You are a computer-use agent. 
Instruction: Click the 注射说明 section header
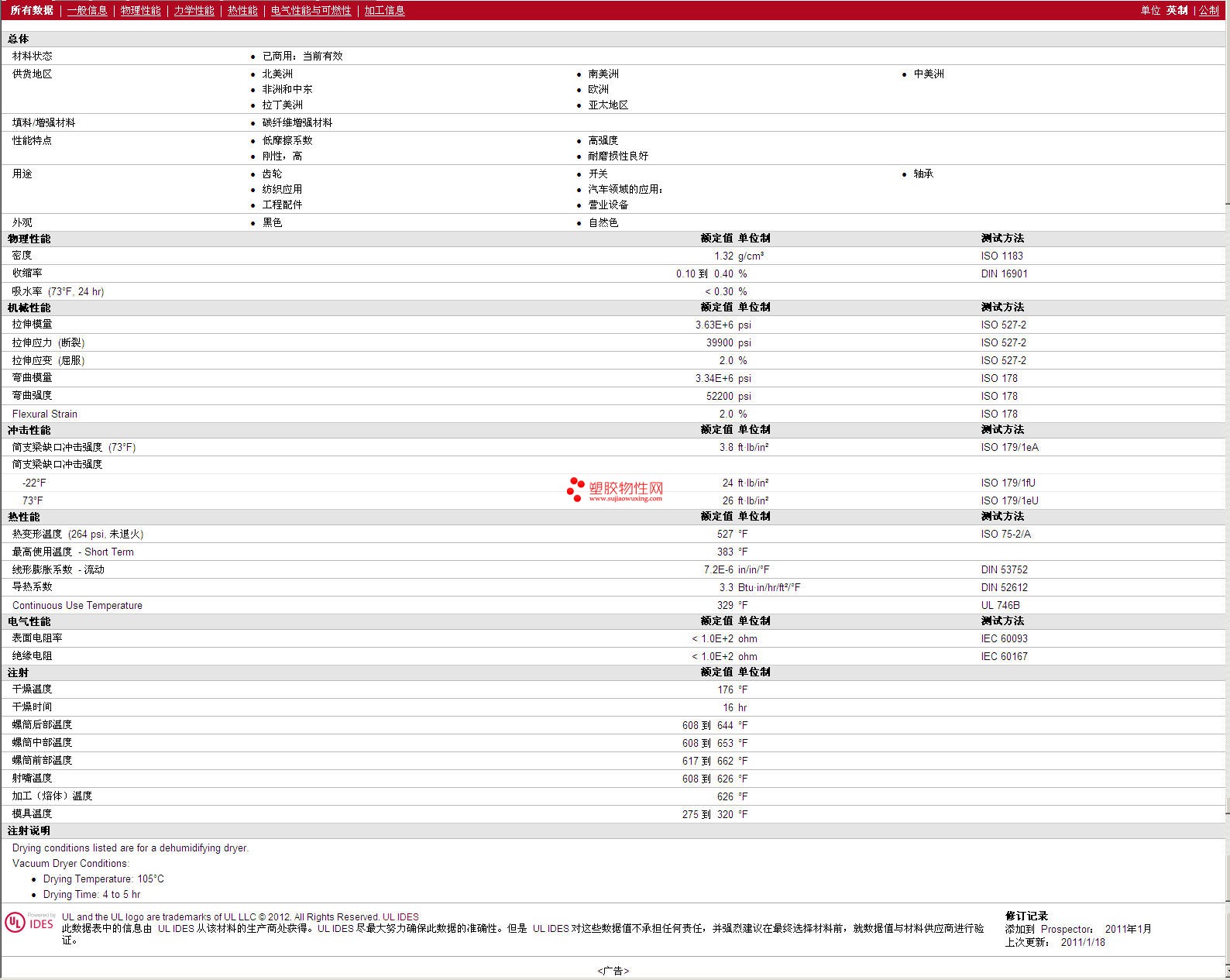pyautogui.click(x=29, y=830)
